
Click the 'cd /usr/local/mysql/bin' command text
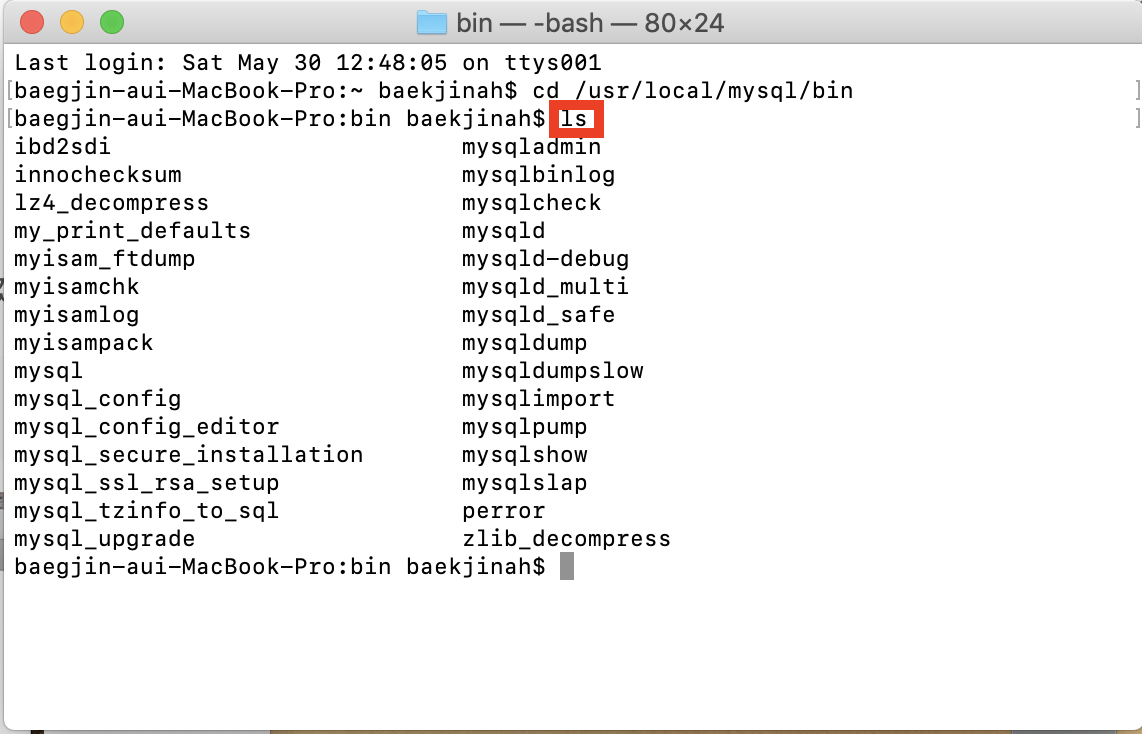pyautogui.click(x=693, y=91)
